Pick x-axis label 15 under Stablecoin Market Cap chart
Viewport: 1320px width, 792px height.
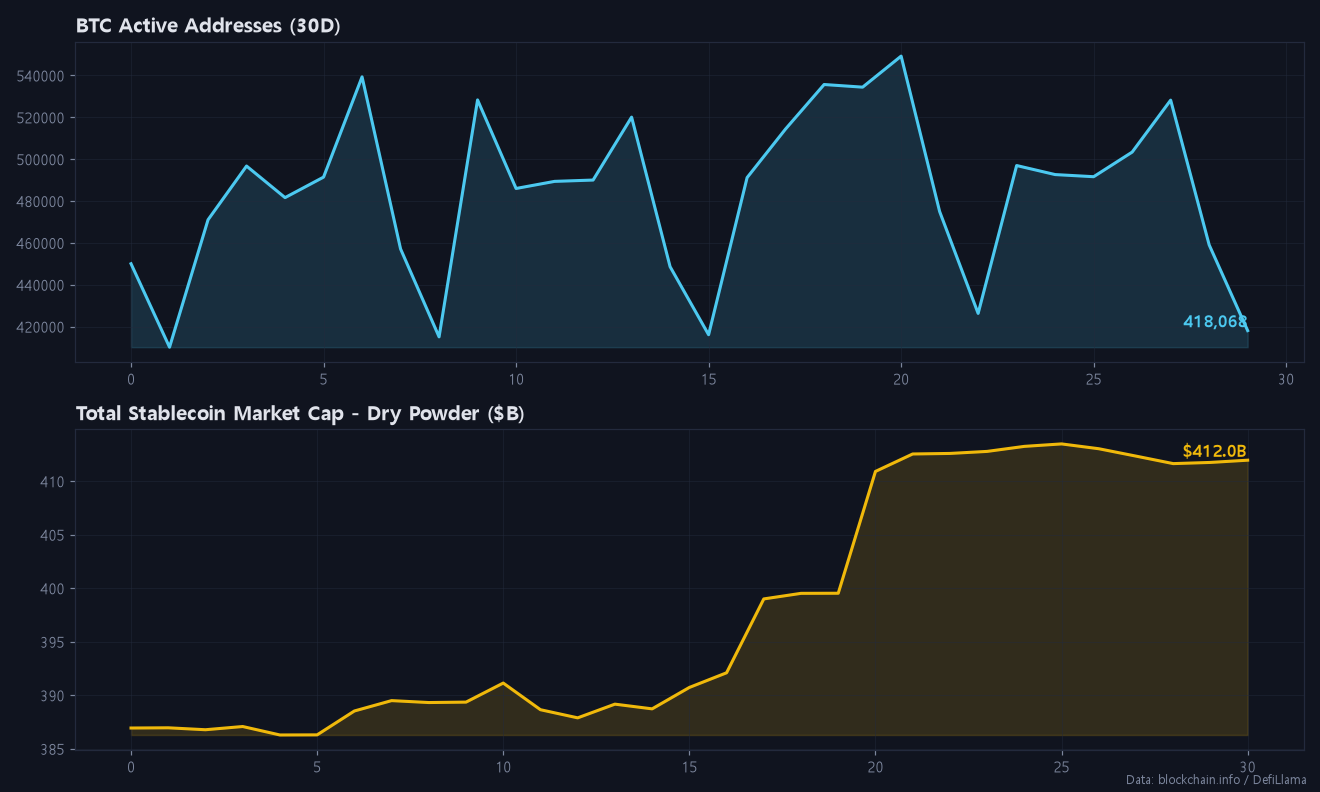pos(689,767)
